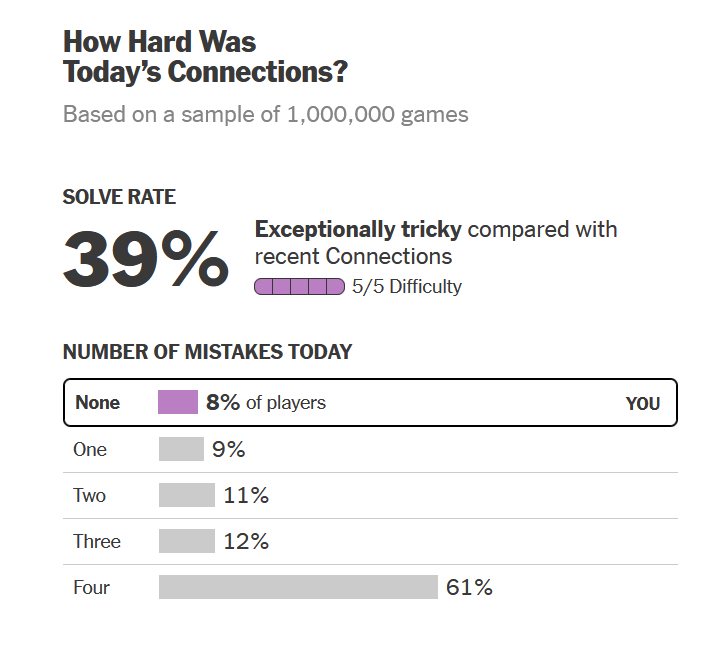This screenshot has height=647, width=728.
Task: Click the 61% value for Four
Action: (x=469, y=587)
